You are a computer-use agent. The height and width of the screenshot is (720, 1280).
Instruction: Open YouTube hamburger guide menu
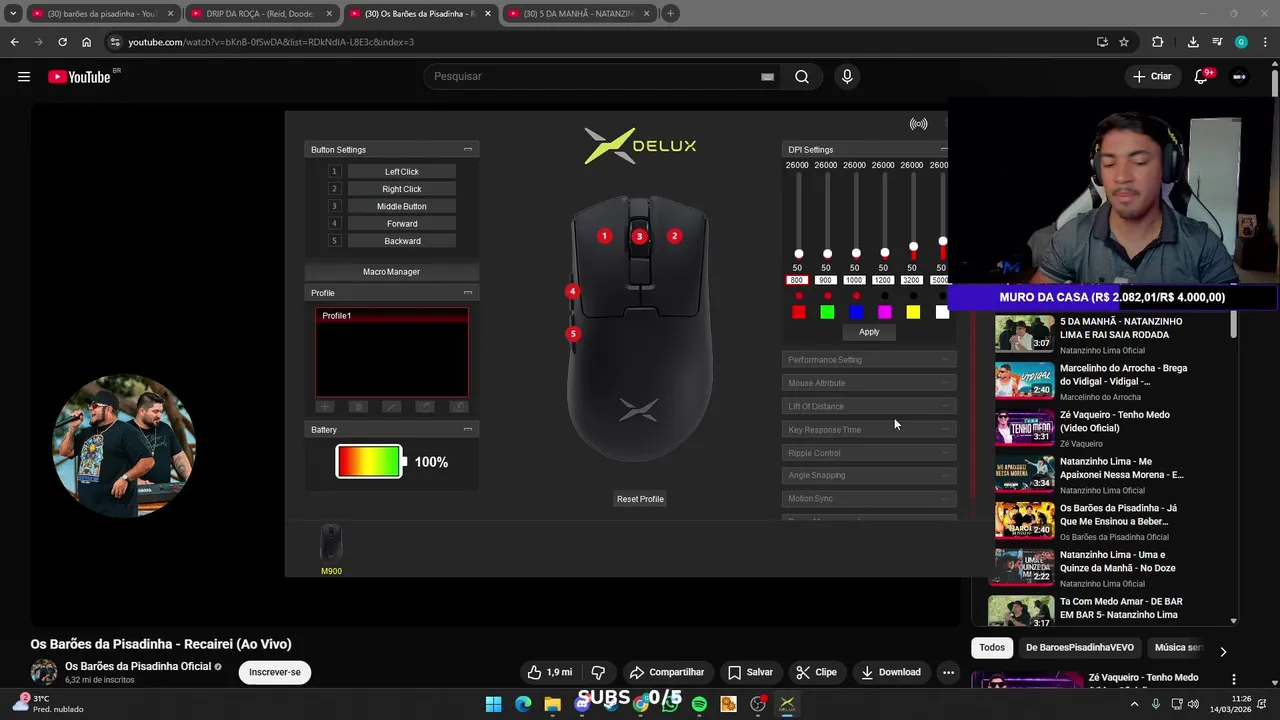tap(24, 77)
